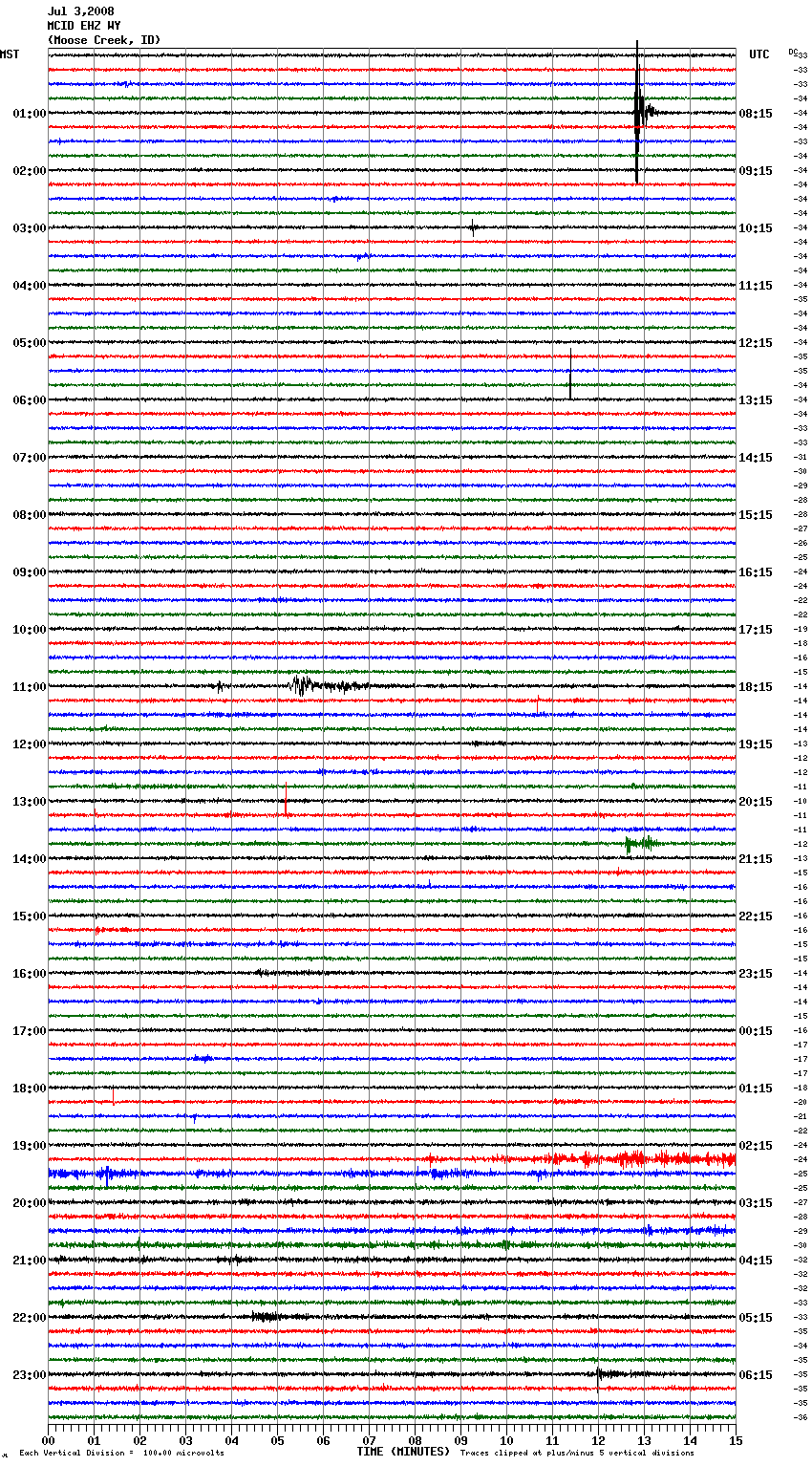Click the green event burst above the 14:00 trace
The height and width of the screenshot is (1466, 812).
pyautogui.click(x=640, y=843)
